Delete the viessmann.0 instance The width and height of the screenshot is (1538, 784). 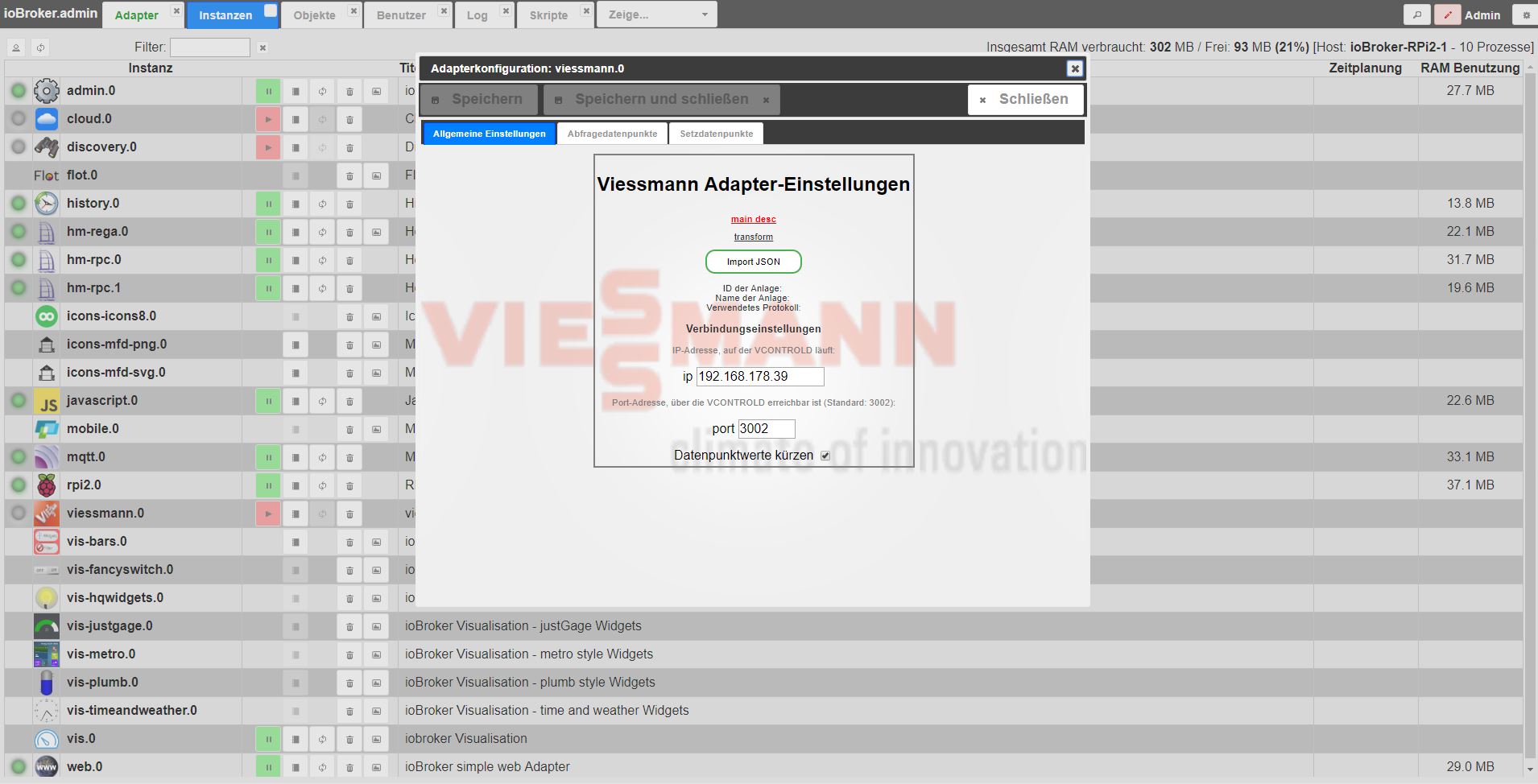click(349, 514)
